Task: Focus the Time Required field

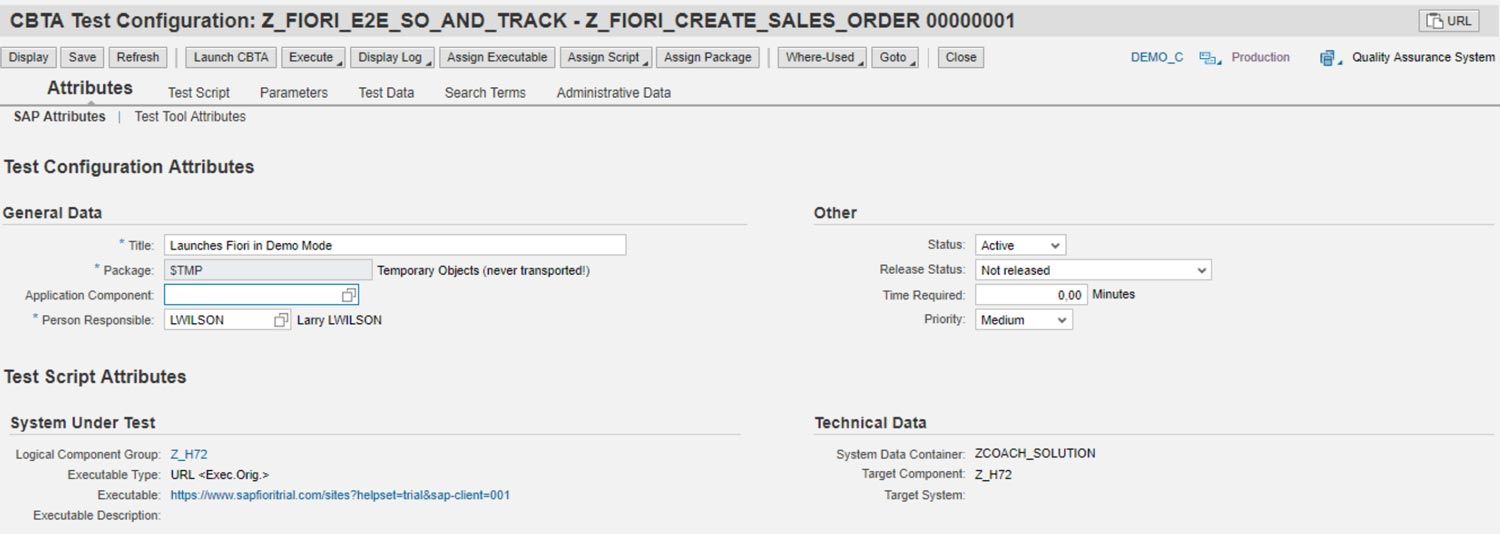Action: (x=1030, y=295)
